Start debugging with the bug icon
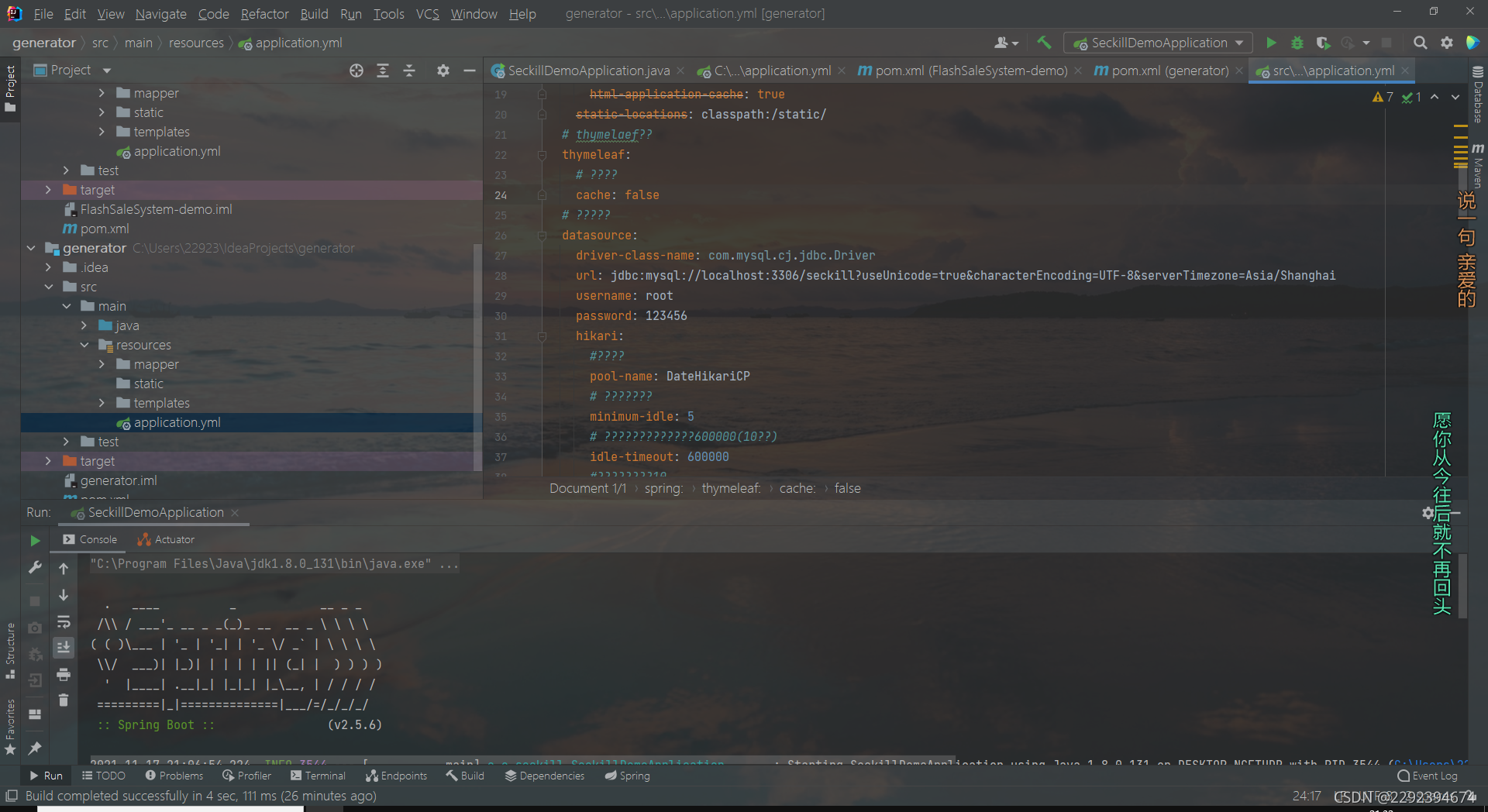The width and height of the screenshot is (1488, 812). [x=1297, y=43]
